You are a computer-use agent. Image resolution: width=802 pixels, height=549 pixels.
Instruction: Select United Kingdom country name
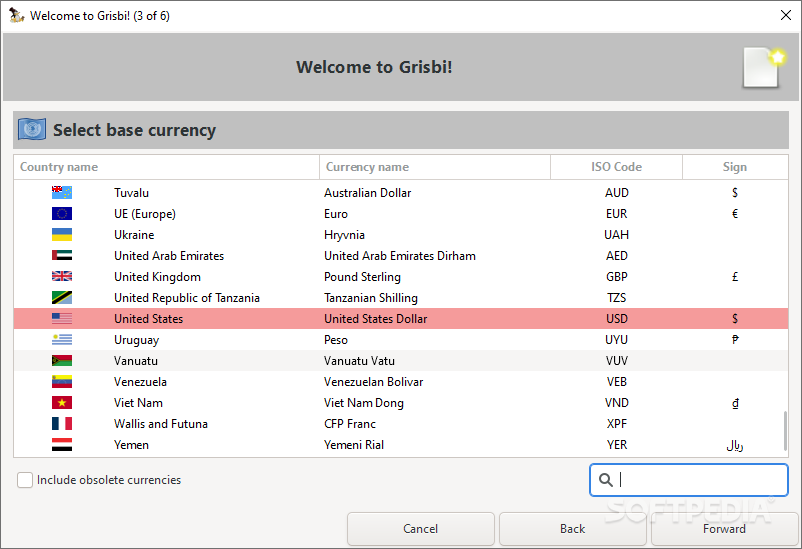click(157, 277)
